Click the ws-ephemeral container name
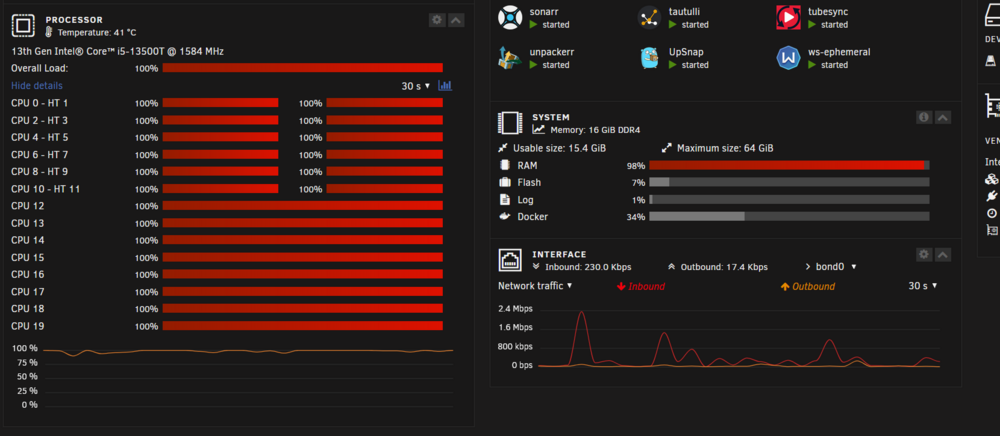Image resolution: width=1000 pixels, height=436 pixels. click(839, 52)
